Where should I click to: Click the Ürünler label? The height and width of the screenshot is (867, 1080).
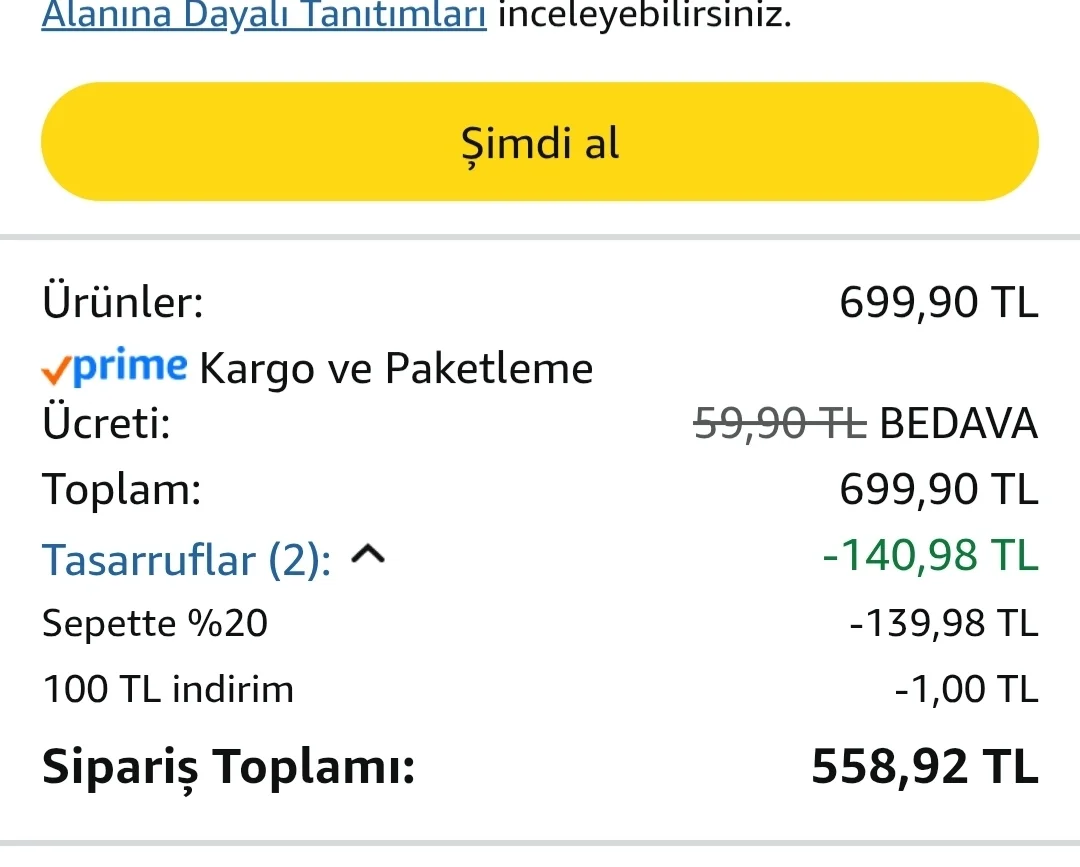coord(123,302)
